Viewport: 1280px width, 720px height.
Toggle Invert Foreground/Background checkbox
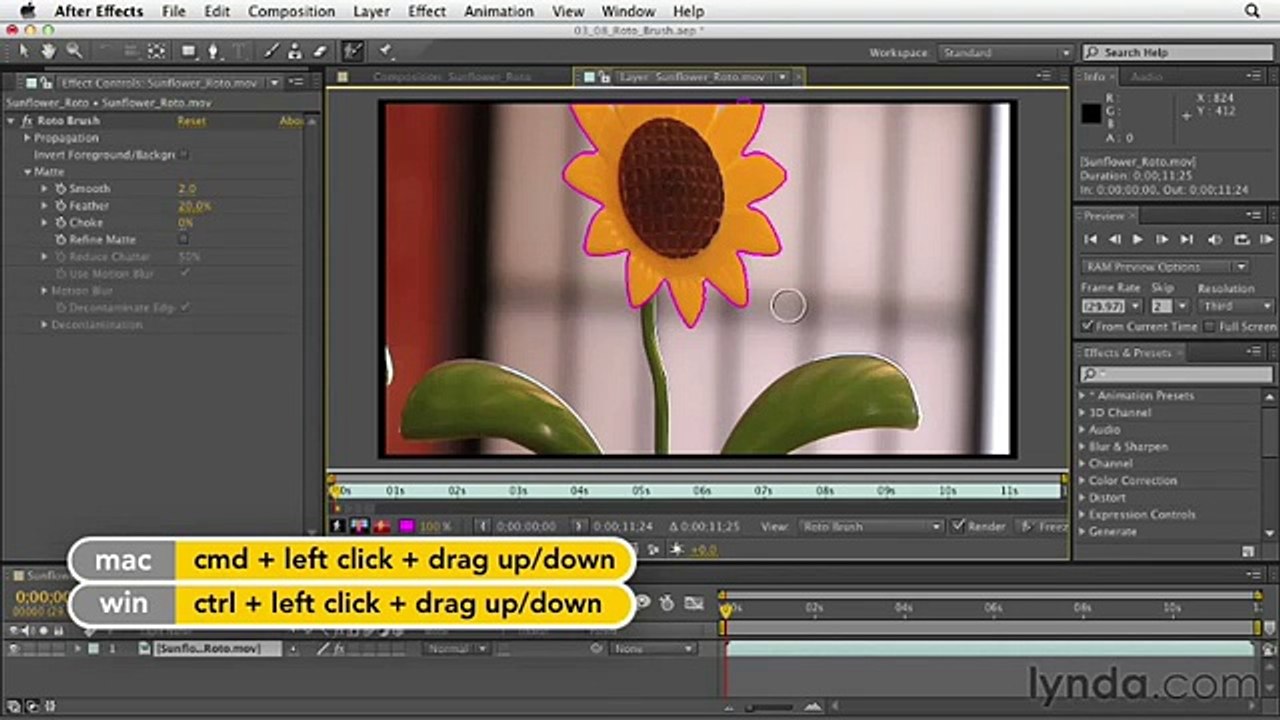click(184, 155)
